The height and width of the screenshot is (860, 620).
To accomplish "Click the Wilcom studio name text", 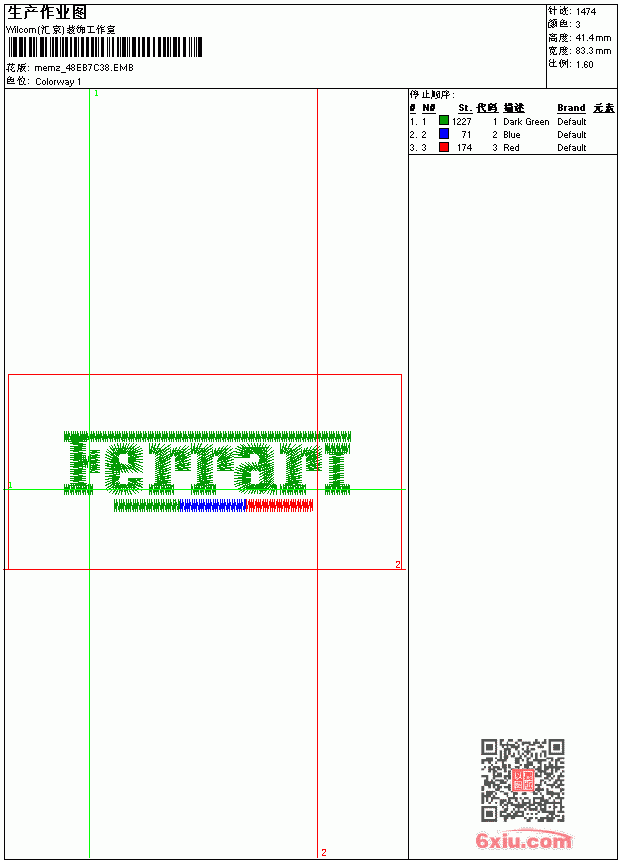I will coord(61,30).
